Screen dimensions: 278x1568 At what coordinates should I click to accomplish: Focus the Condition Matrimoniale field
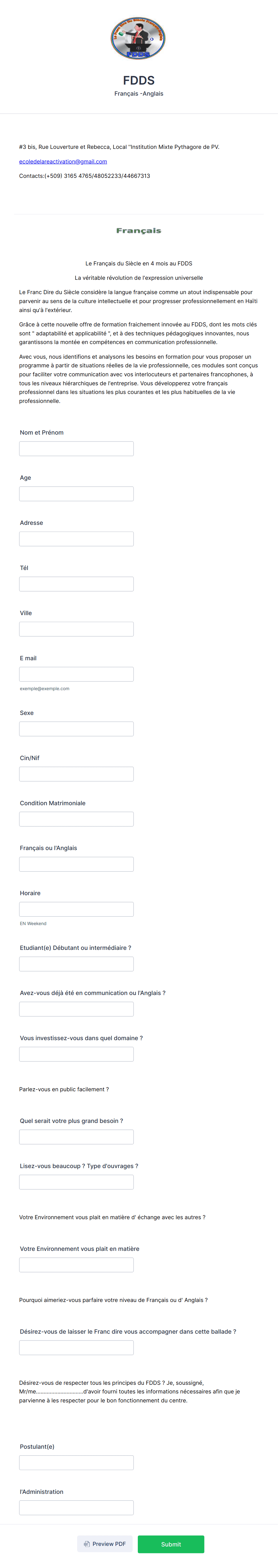76,819
